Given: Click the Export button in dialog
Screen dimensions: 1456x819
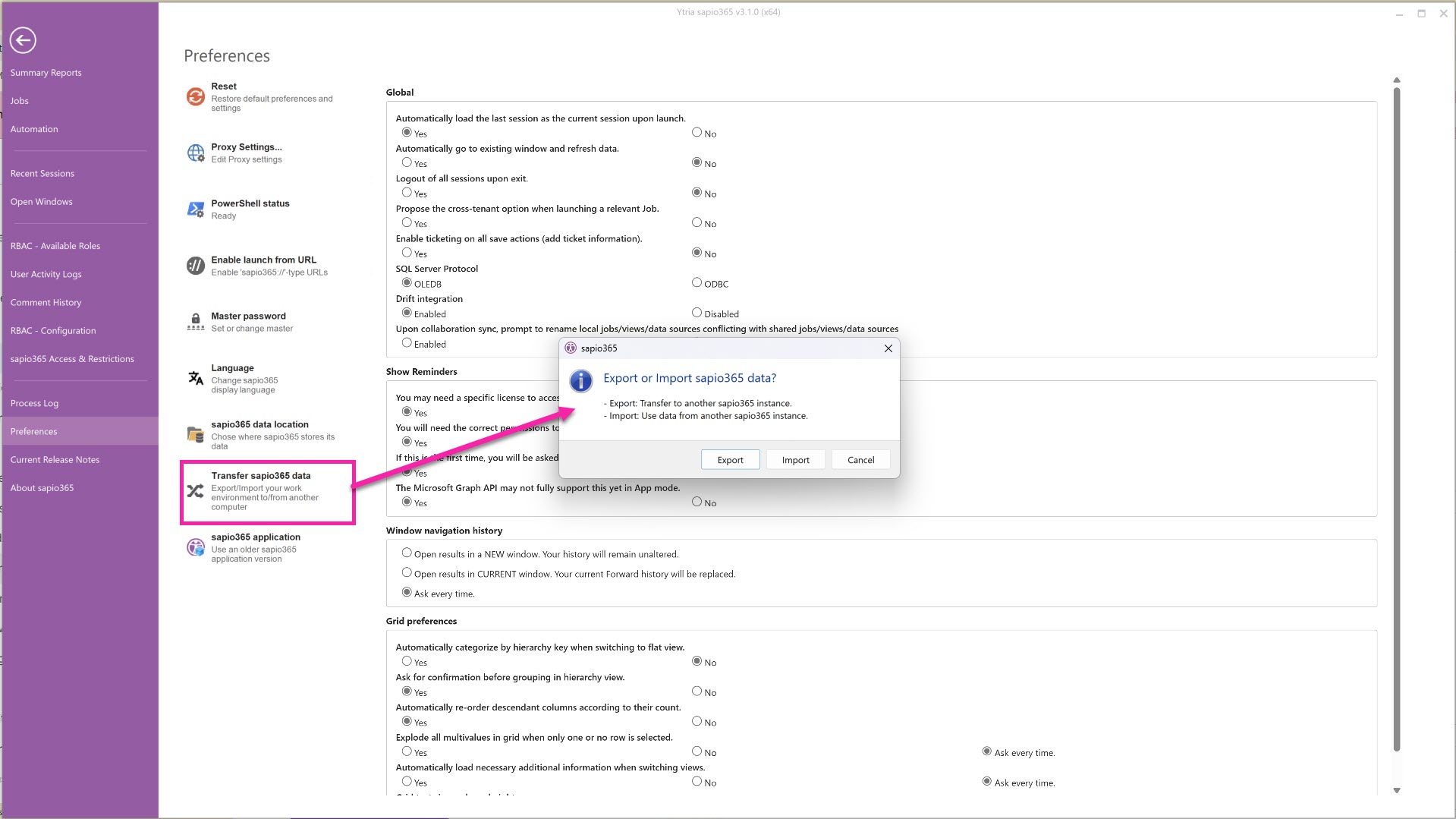Looking at the screenshot, I should point(730,460).
